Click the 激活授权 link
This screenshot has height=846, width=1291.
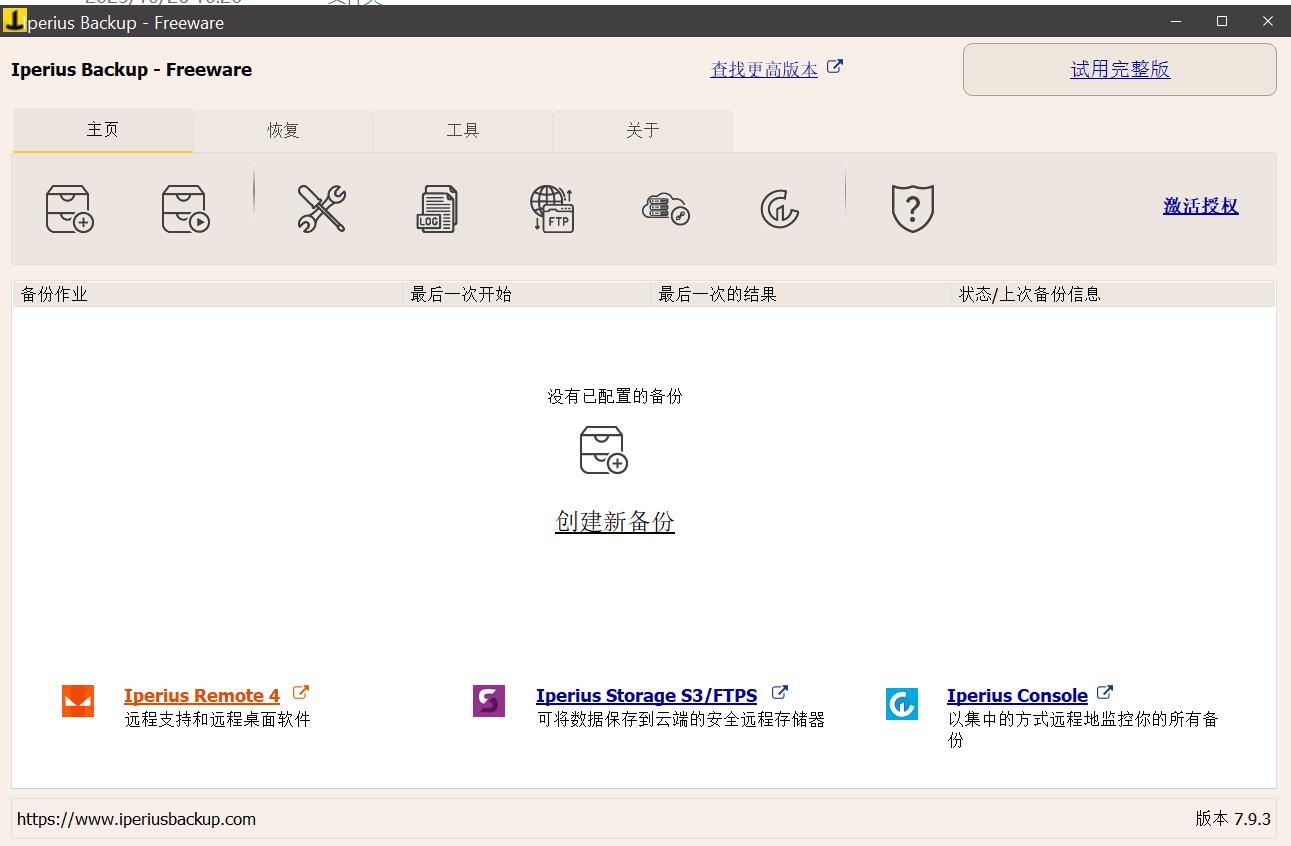1201,206
